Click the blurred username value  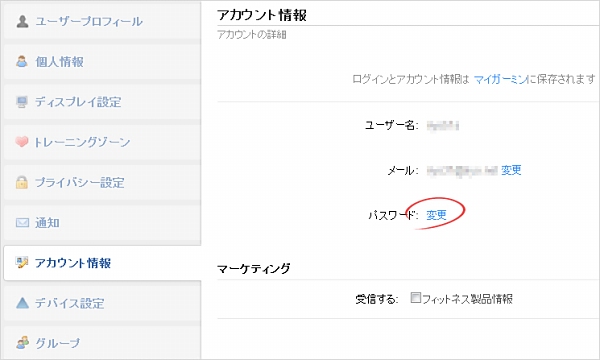[x=442, y=125]
